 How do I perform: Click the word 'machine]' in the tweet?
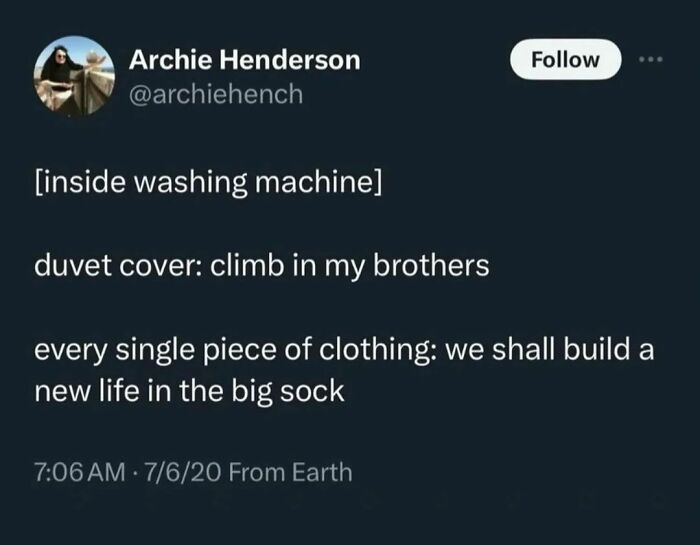(x=318, y=183)
